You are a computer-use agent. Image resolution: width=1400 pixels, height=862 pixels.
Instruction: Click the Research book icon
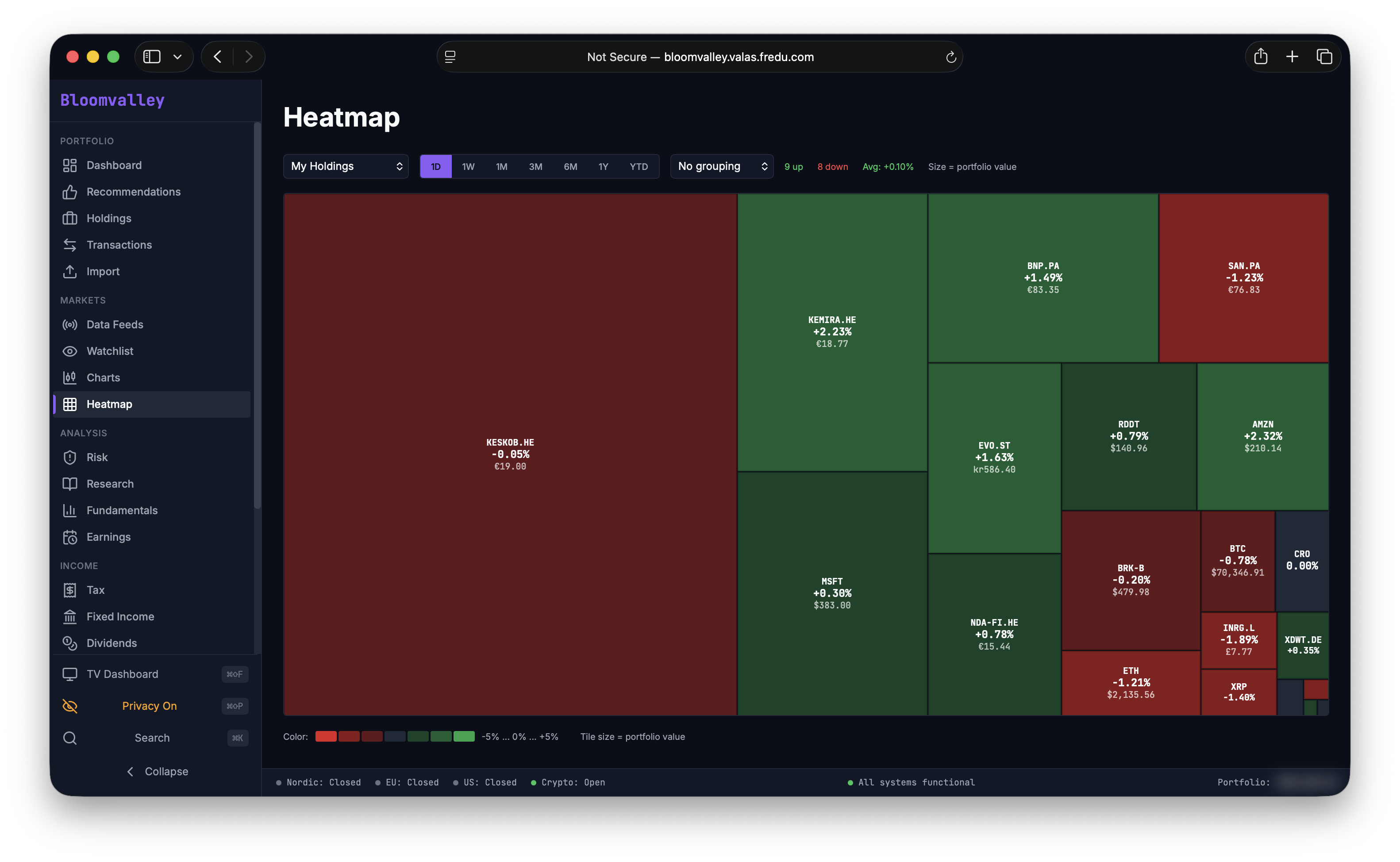(69, 484)
